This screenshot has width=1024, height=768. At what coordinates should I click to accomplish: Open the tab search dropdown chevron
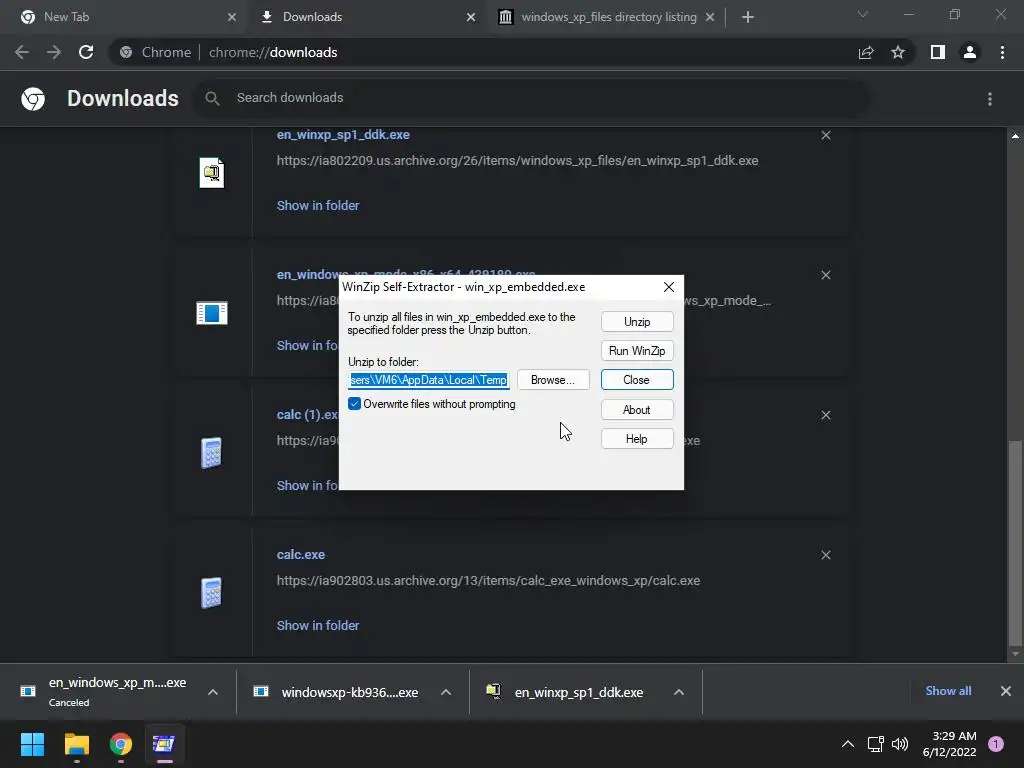[x=863, y=14]
